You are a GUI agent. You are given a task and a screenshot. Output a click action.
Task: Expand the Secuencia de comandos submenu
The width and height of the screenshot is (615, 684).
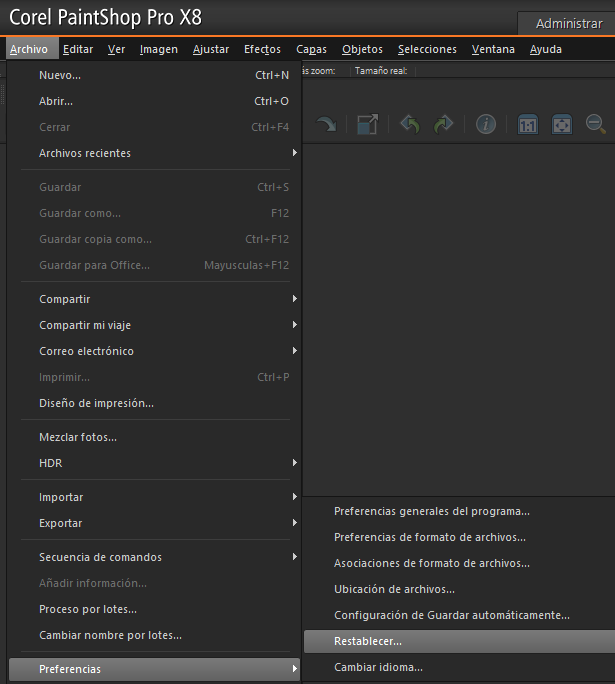[x=155, y=557]
